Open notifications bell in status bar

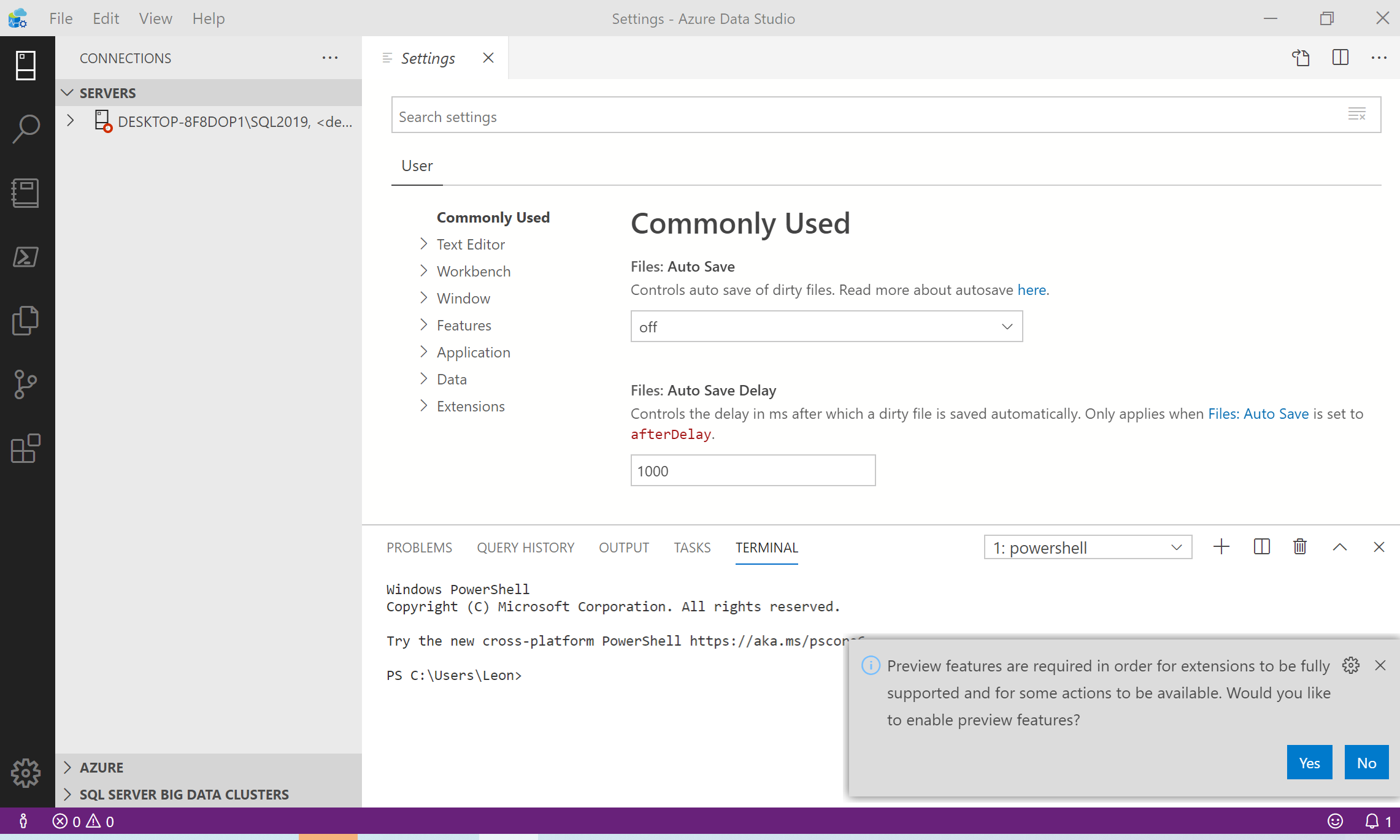[x=1372, y=822]
